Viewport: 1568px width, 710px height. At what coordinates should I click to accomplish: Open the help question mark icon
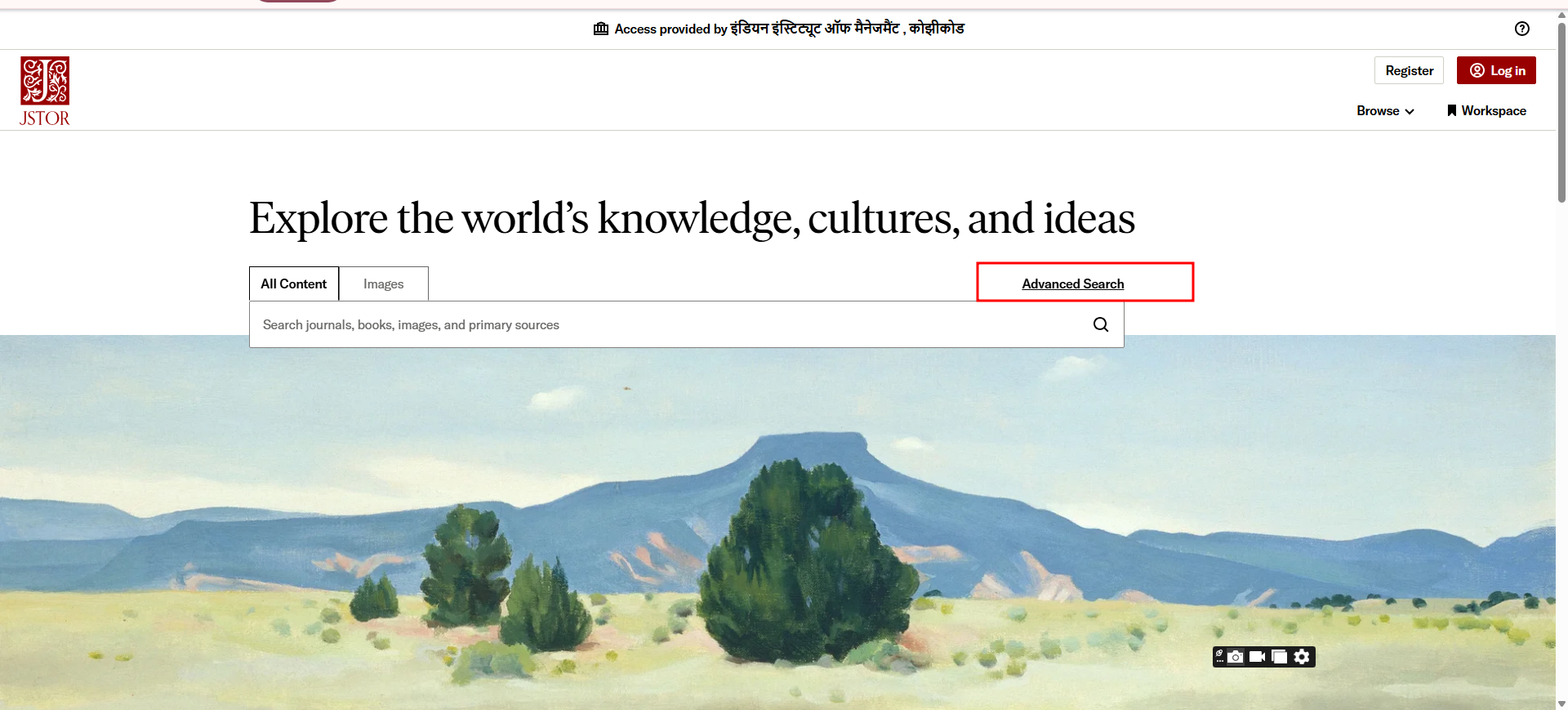[1522, 29]
